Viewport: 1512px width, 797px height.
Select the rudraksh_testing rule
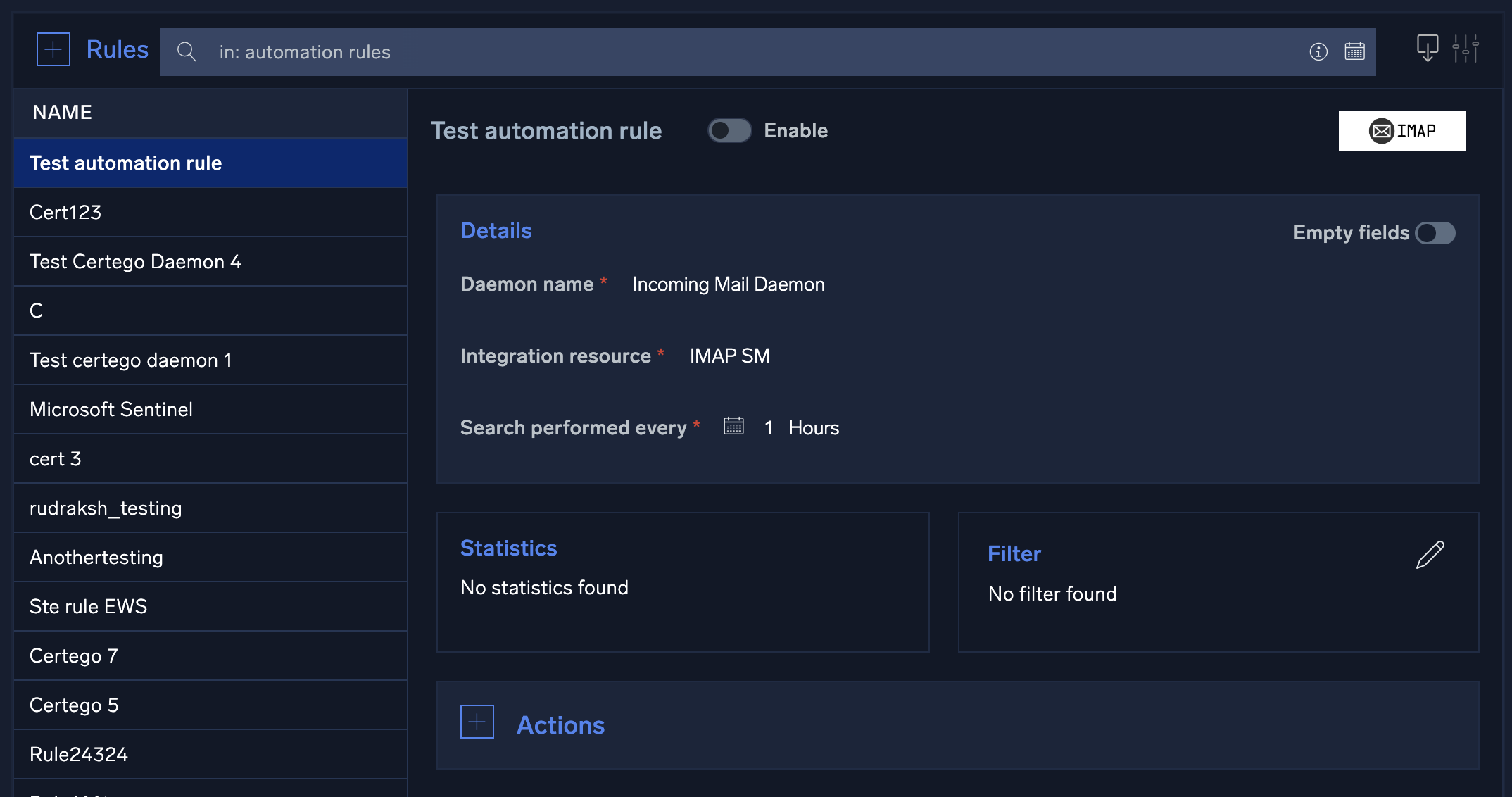(x=210, y=508)
